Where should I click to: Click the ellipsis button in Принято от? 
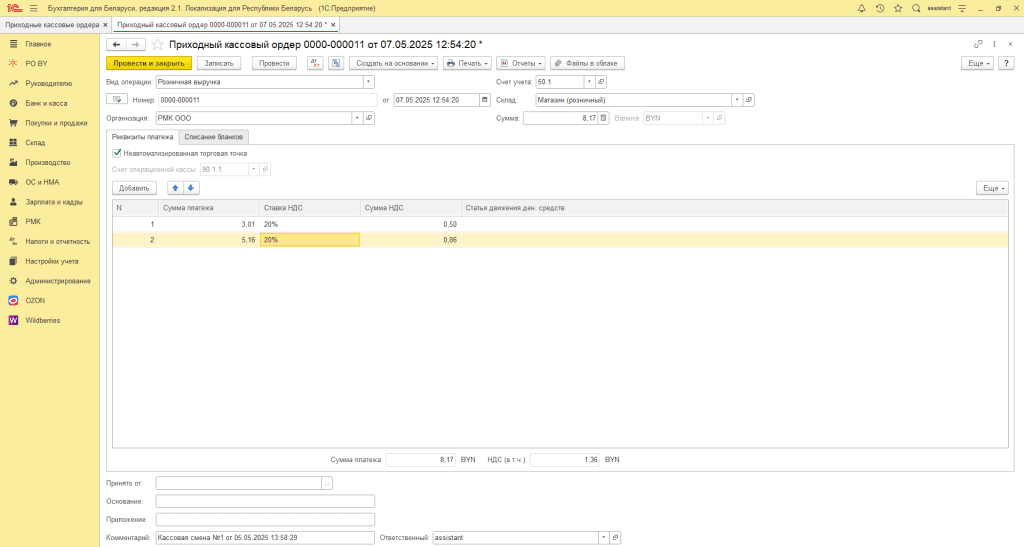327,483
